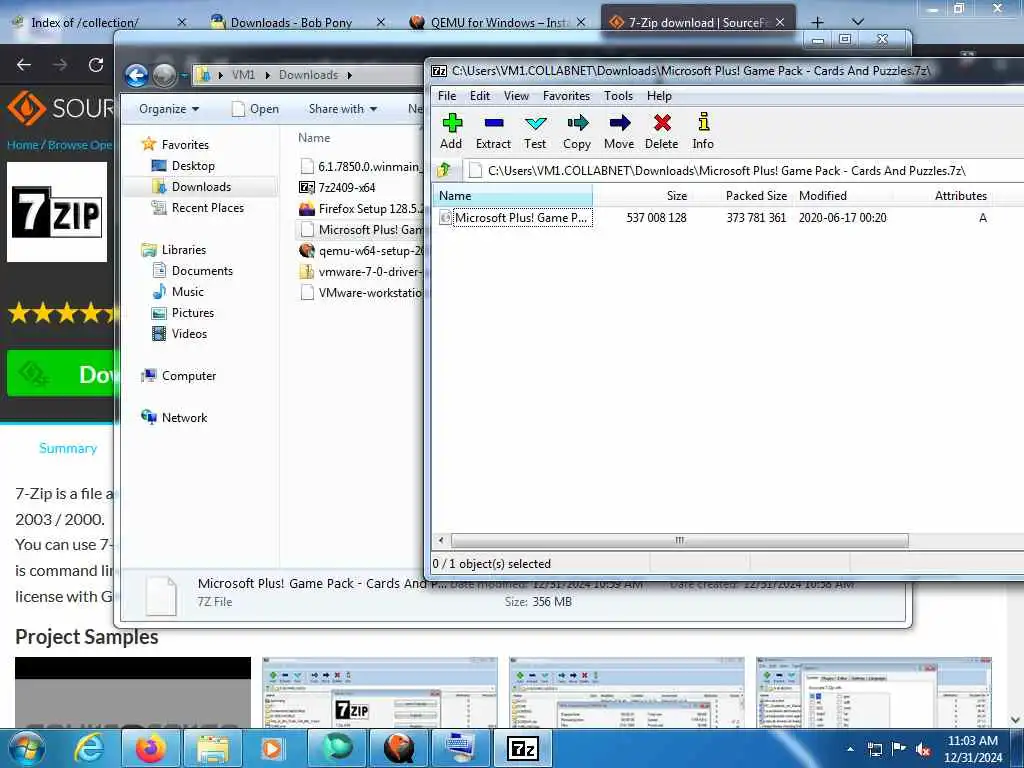Sort 7-Zip list by Attributes column
1024x768 pixels.
click(942, 196)
